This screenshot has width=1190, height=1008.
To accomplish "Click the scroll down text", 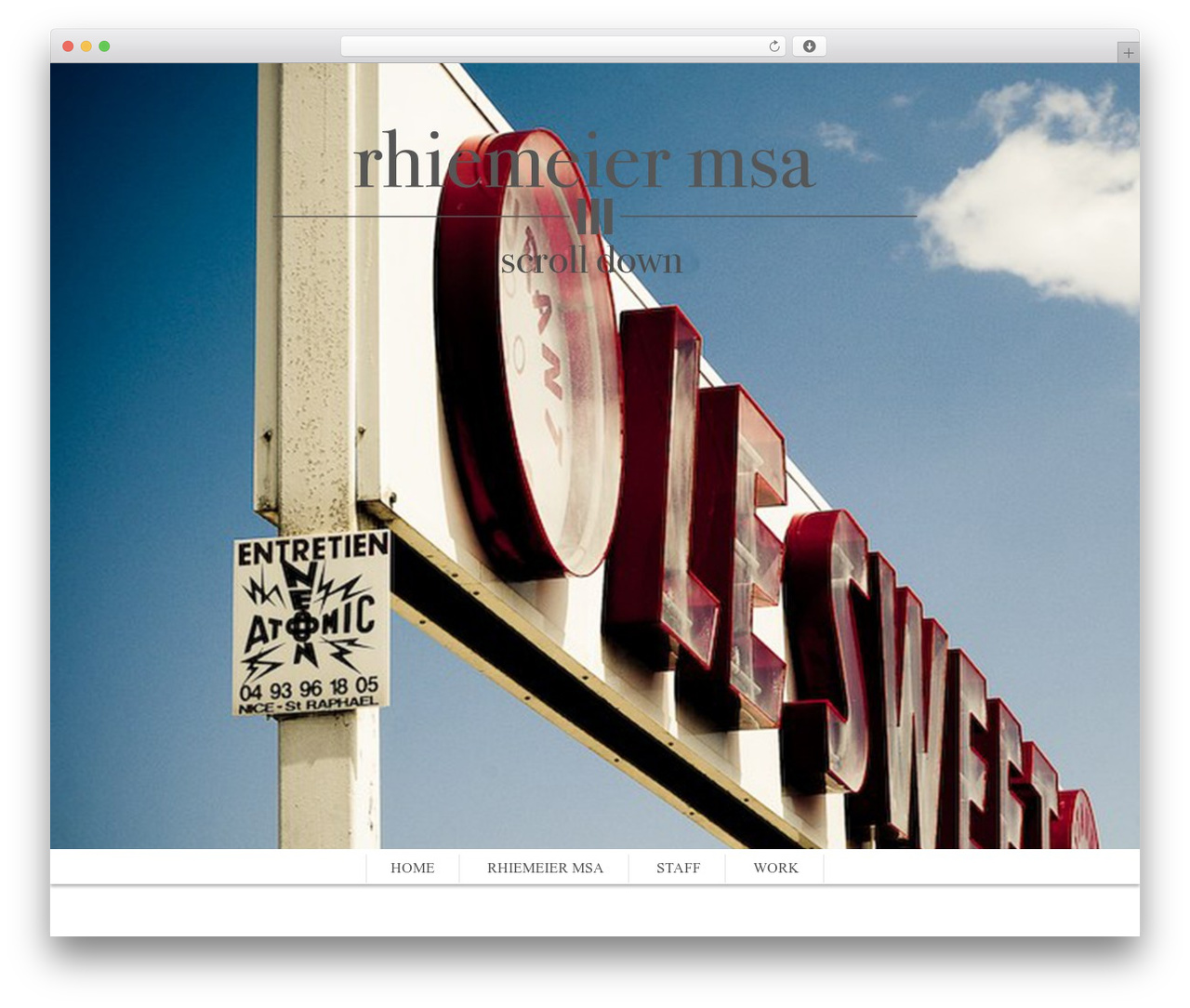I will (x=591, y=260).
